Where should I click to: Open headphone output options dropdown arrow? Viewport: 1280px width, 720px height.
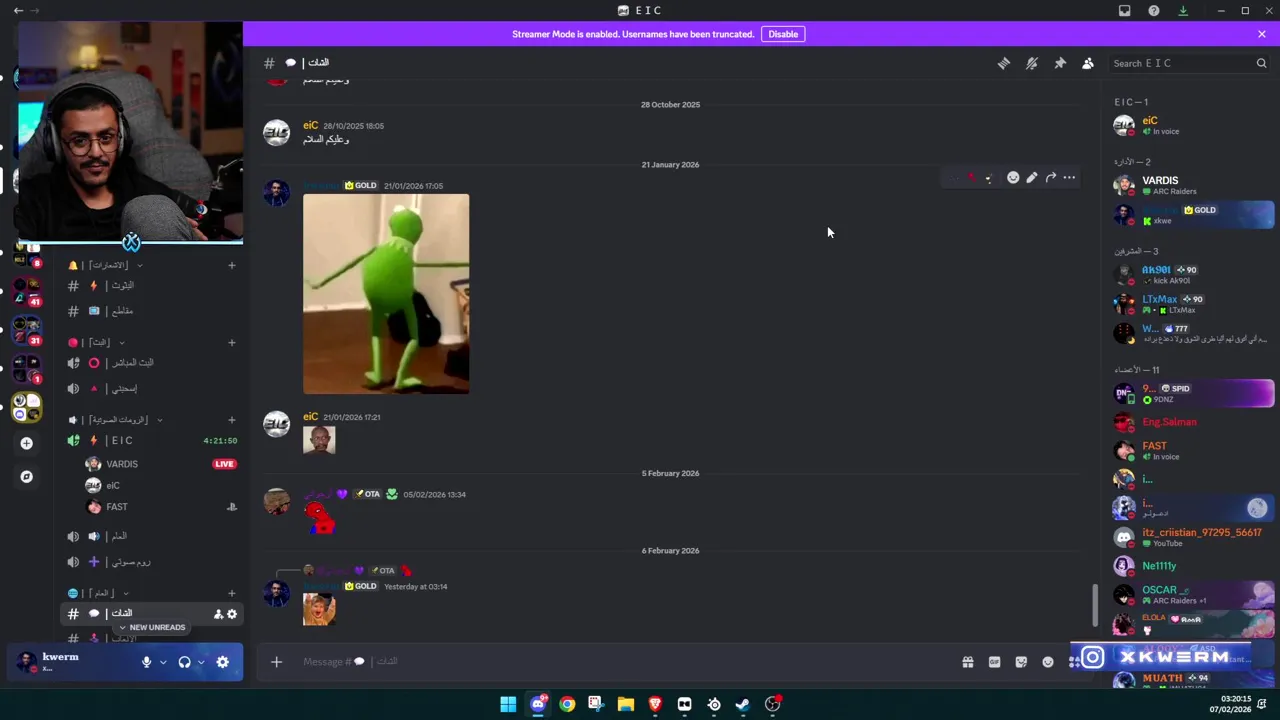[200, 662]
